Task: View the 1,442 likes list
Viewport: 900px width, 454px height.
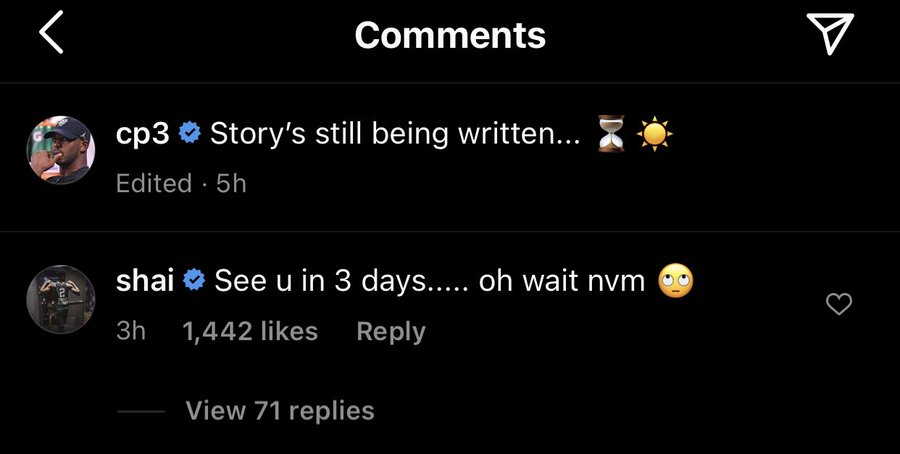Action: 250,331
